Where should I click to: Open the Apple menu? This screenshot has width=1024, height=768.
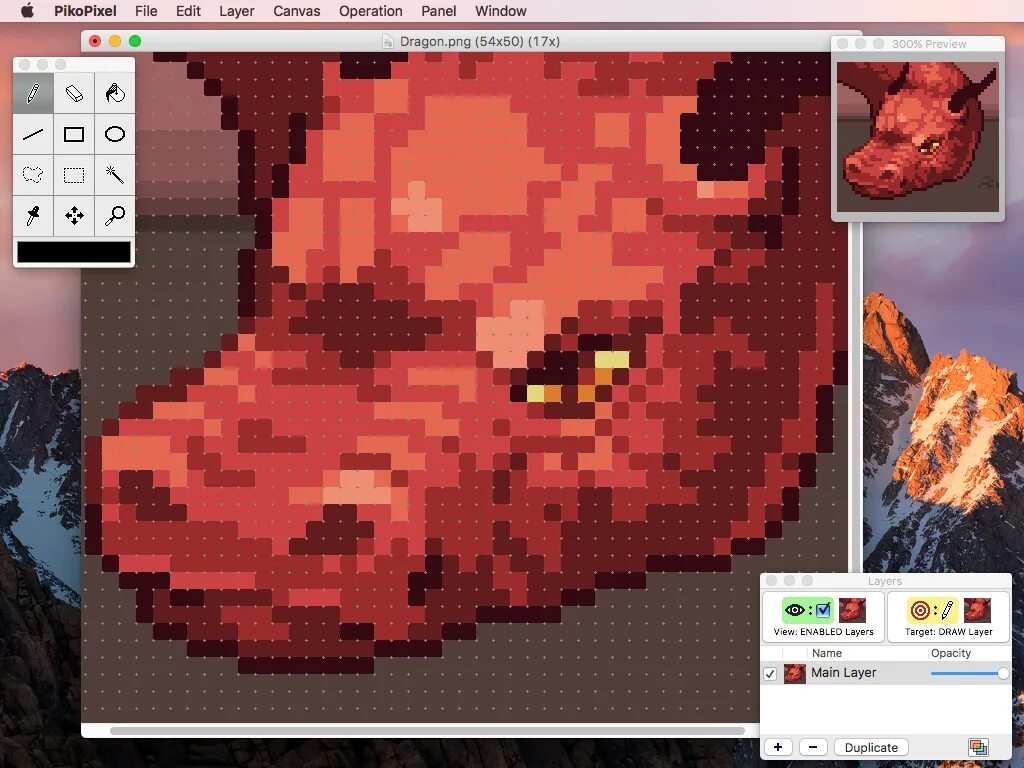[27, 11]
